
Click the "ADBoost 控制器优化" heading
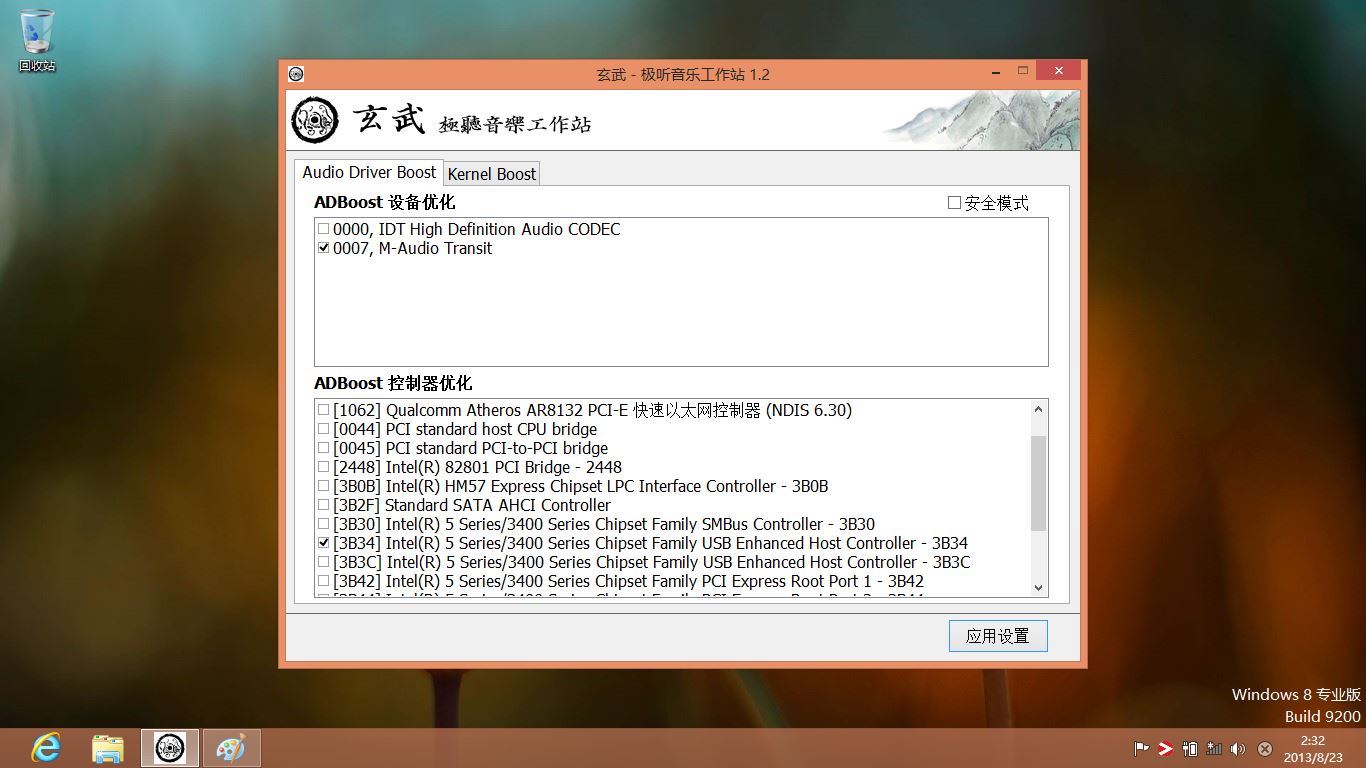point(393,383)
